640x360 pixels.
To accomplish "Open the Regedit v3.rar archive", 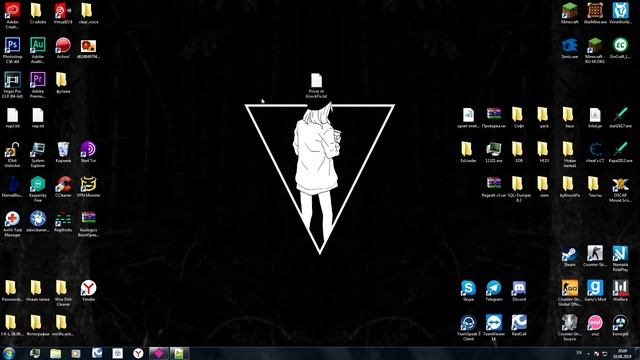I will (x=493, y=186).
